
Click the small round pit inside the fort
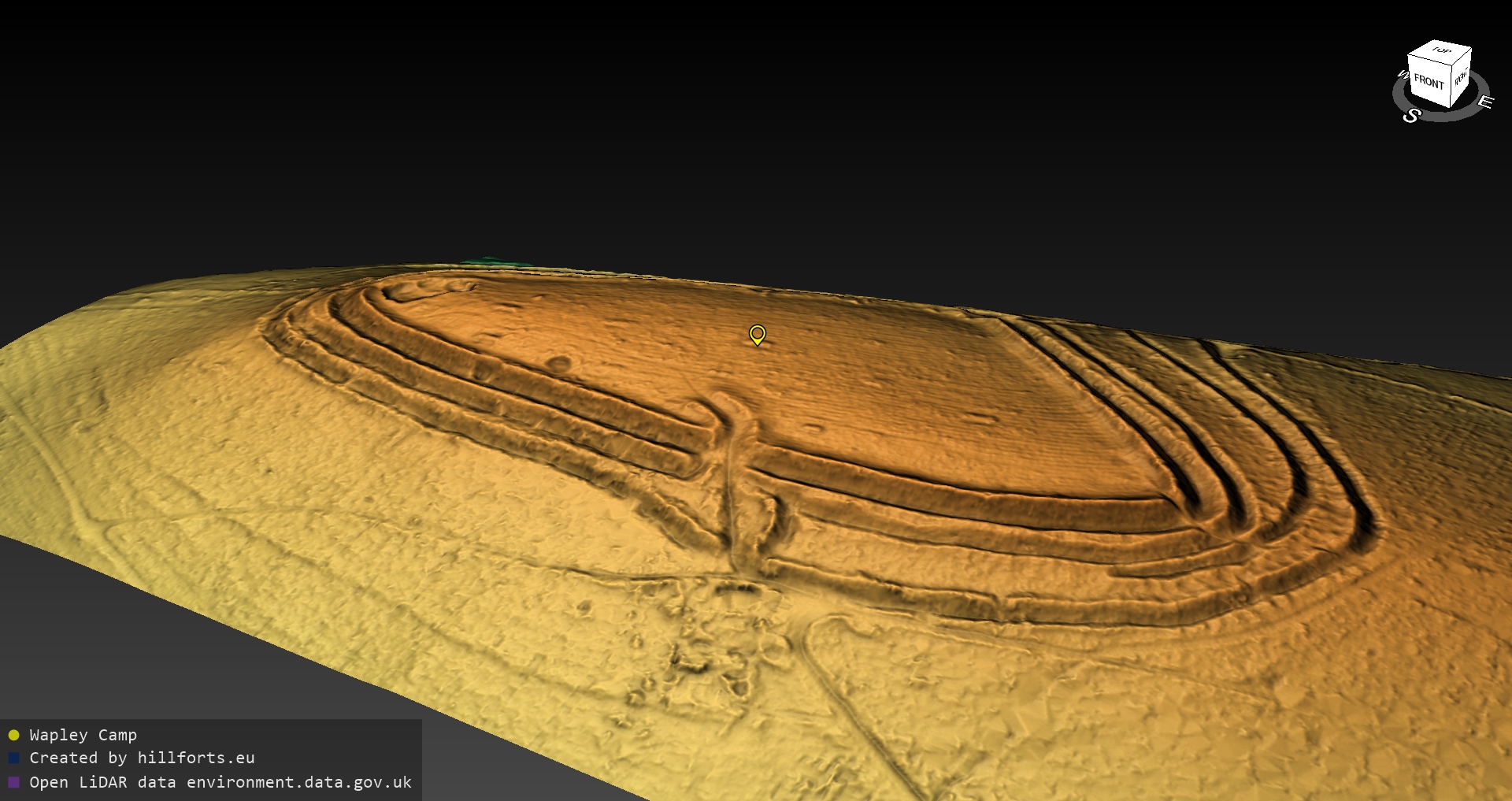558,363
